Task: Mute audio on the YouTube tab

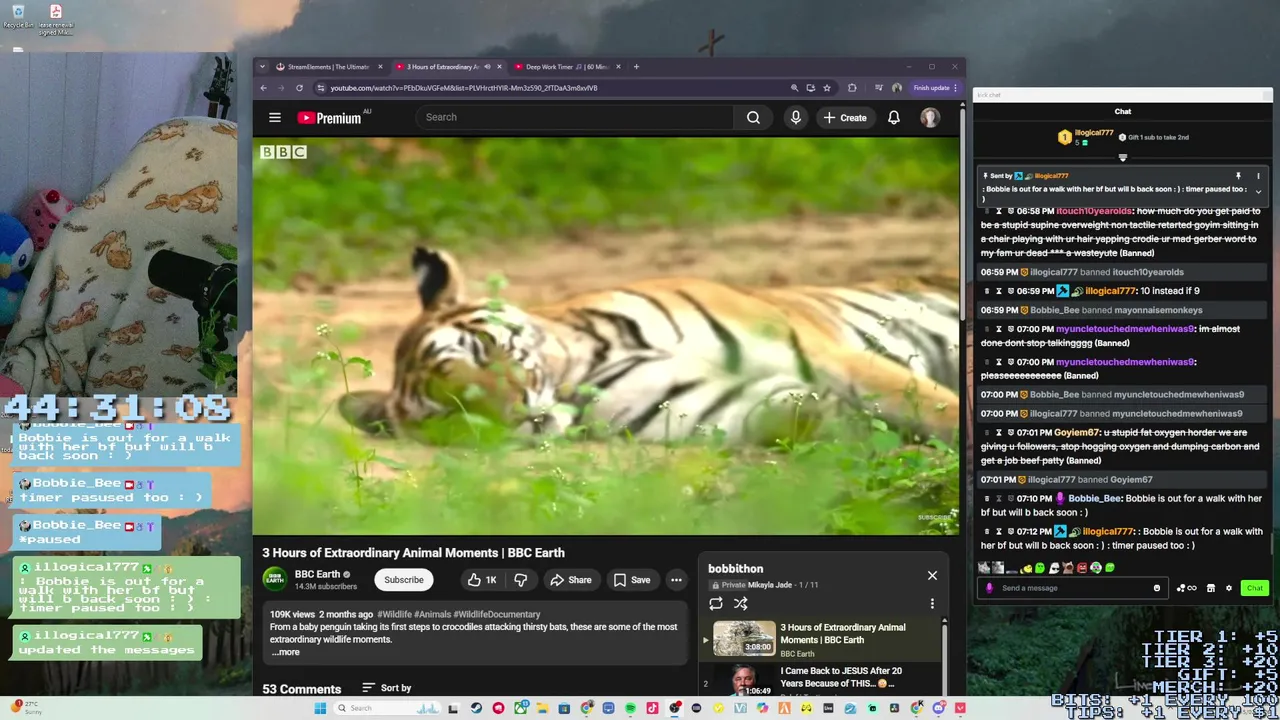Action: tap(487, 67)
